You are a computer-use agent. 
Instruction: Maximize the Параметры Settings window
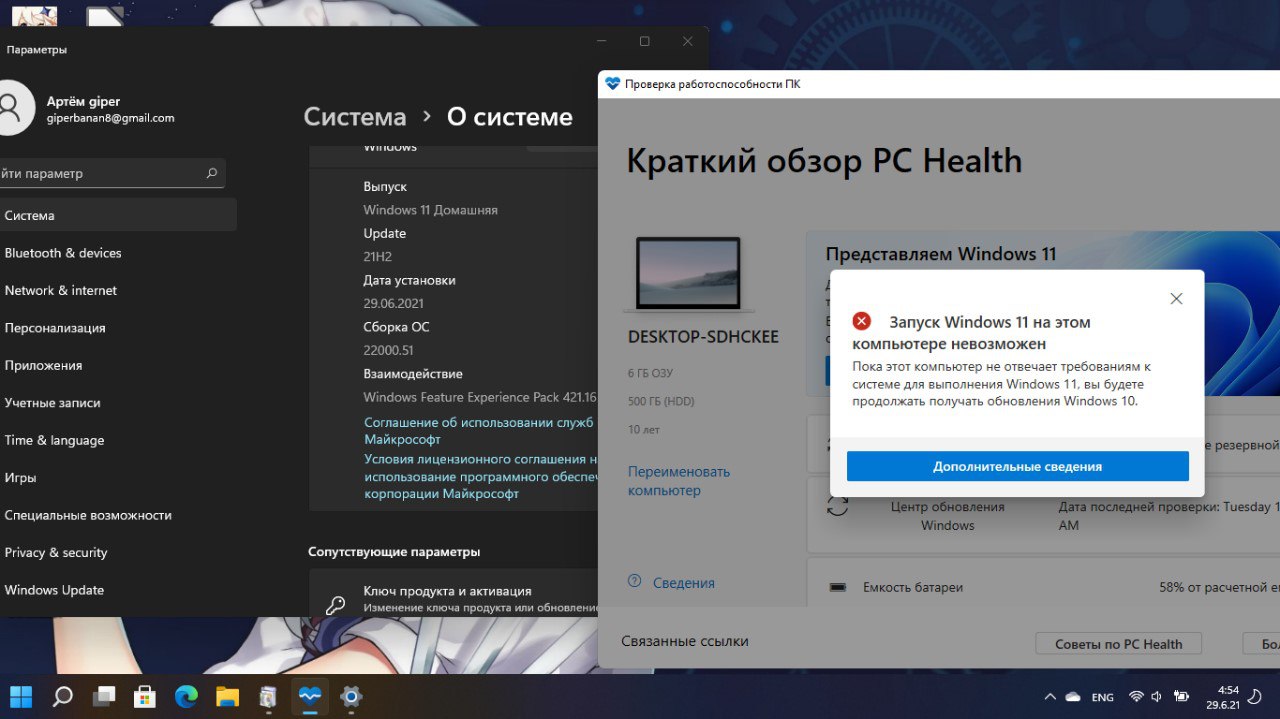pyautogui.click(x=644, y=41)
